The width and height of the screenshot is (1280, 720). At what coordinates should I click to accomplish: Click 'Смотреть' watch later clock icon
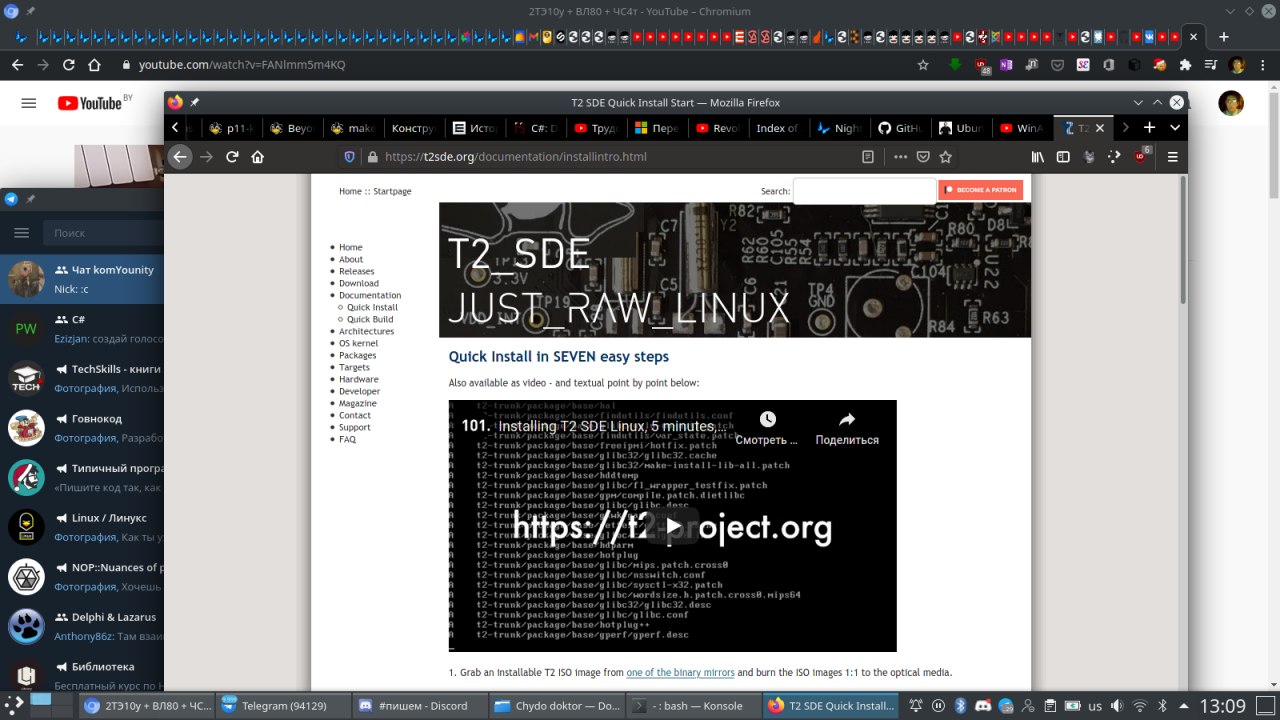(x=767, y=419)
